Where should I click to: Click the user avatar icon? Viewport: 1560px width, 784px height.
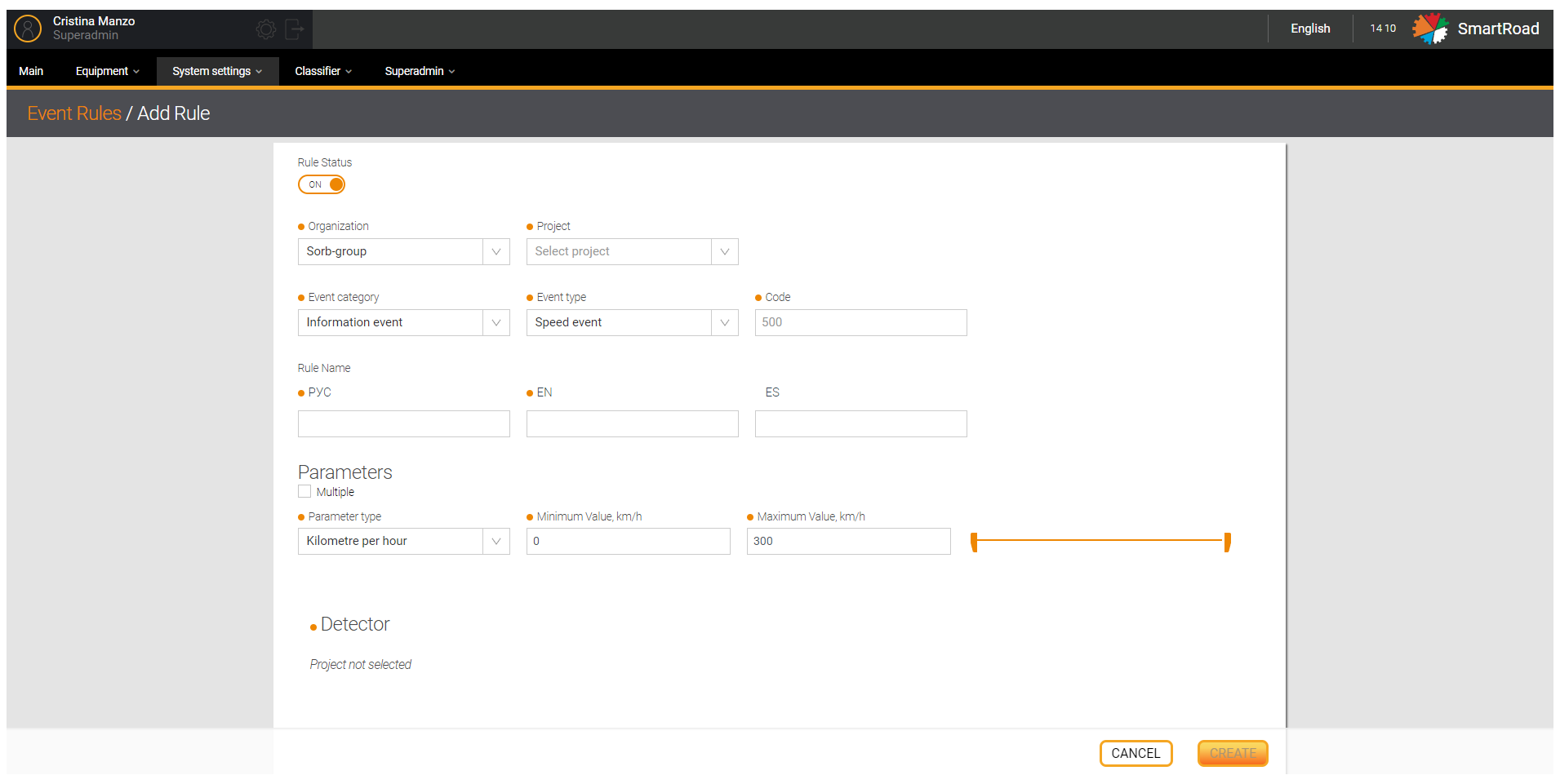28,29
